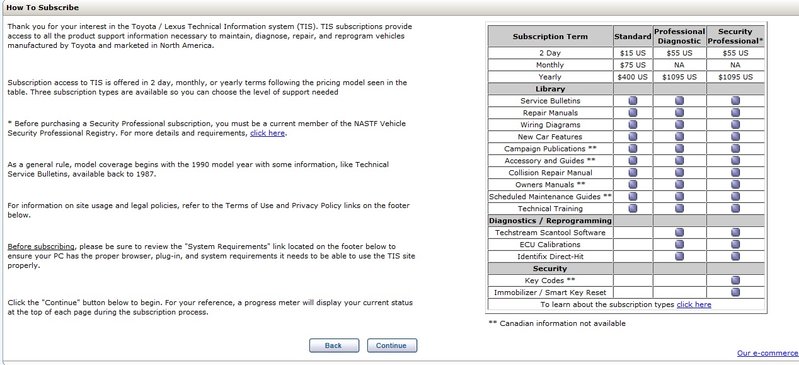Click the 'Diagnostics / Reprogramming' section heading
The width and height of the screenshot is (799, 365).
550,221
